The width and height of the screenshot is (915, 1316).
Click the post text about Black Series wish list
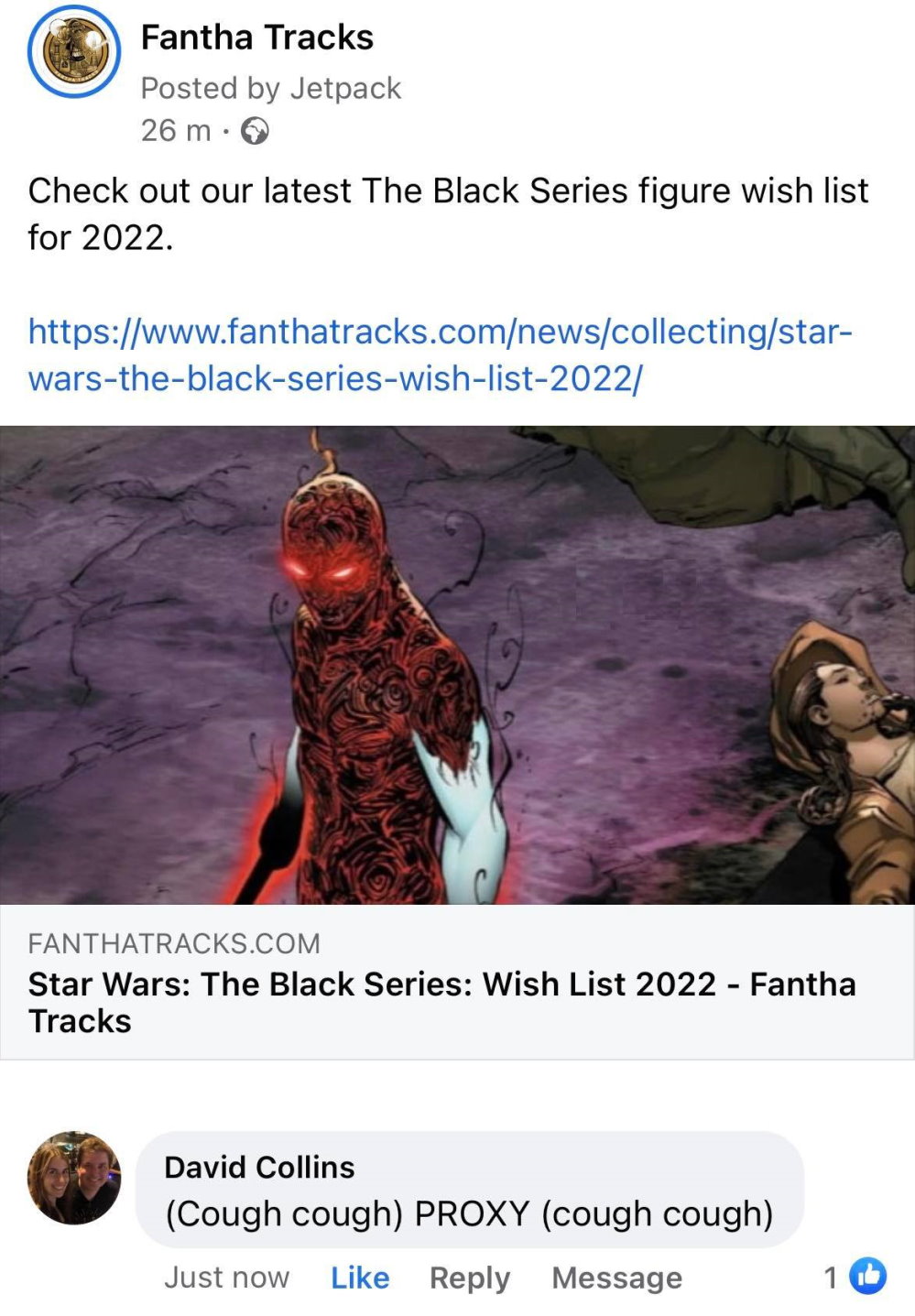coord(448,214)
